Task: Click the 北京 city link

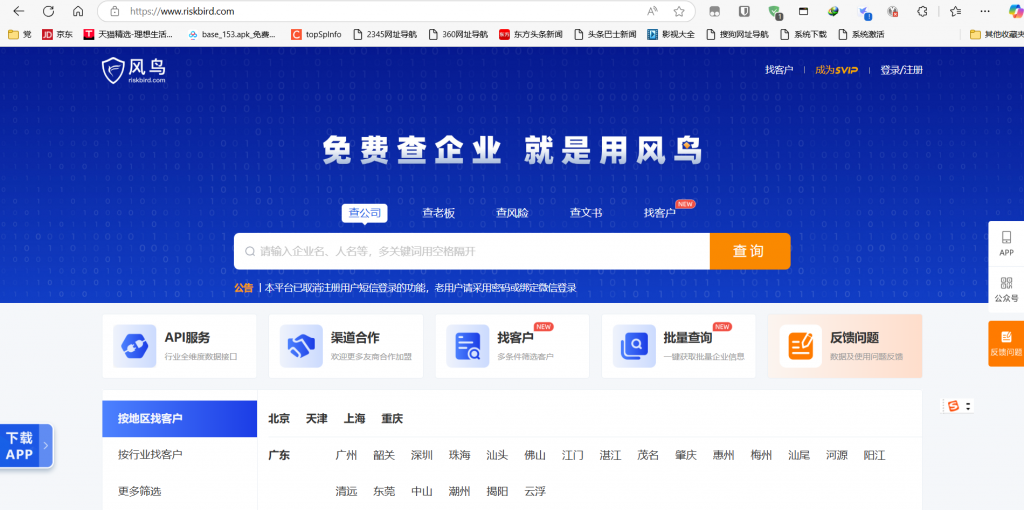Action: pyautogui.click(x=279, y=419)
